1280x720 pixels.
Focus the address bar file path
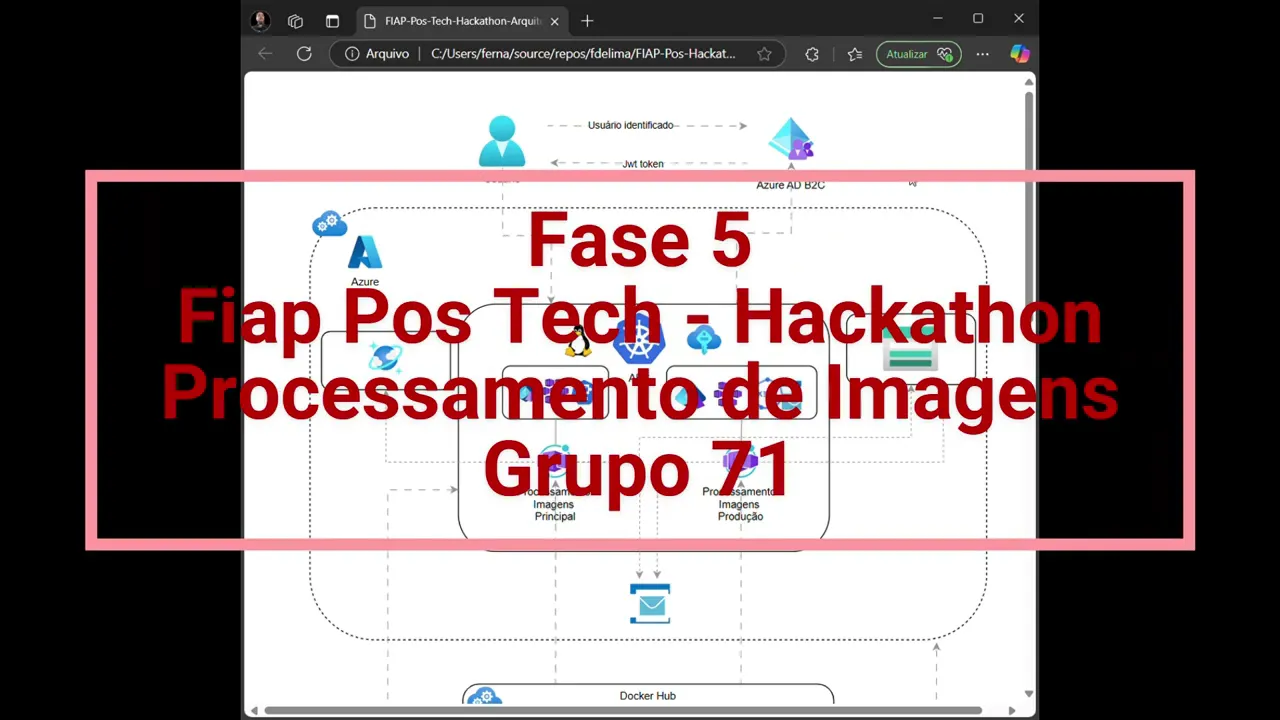pos(583,54)
